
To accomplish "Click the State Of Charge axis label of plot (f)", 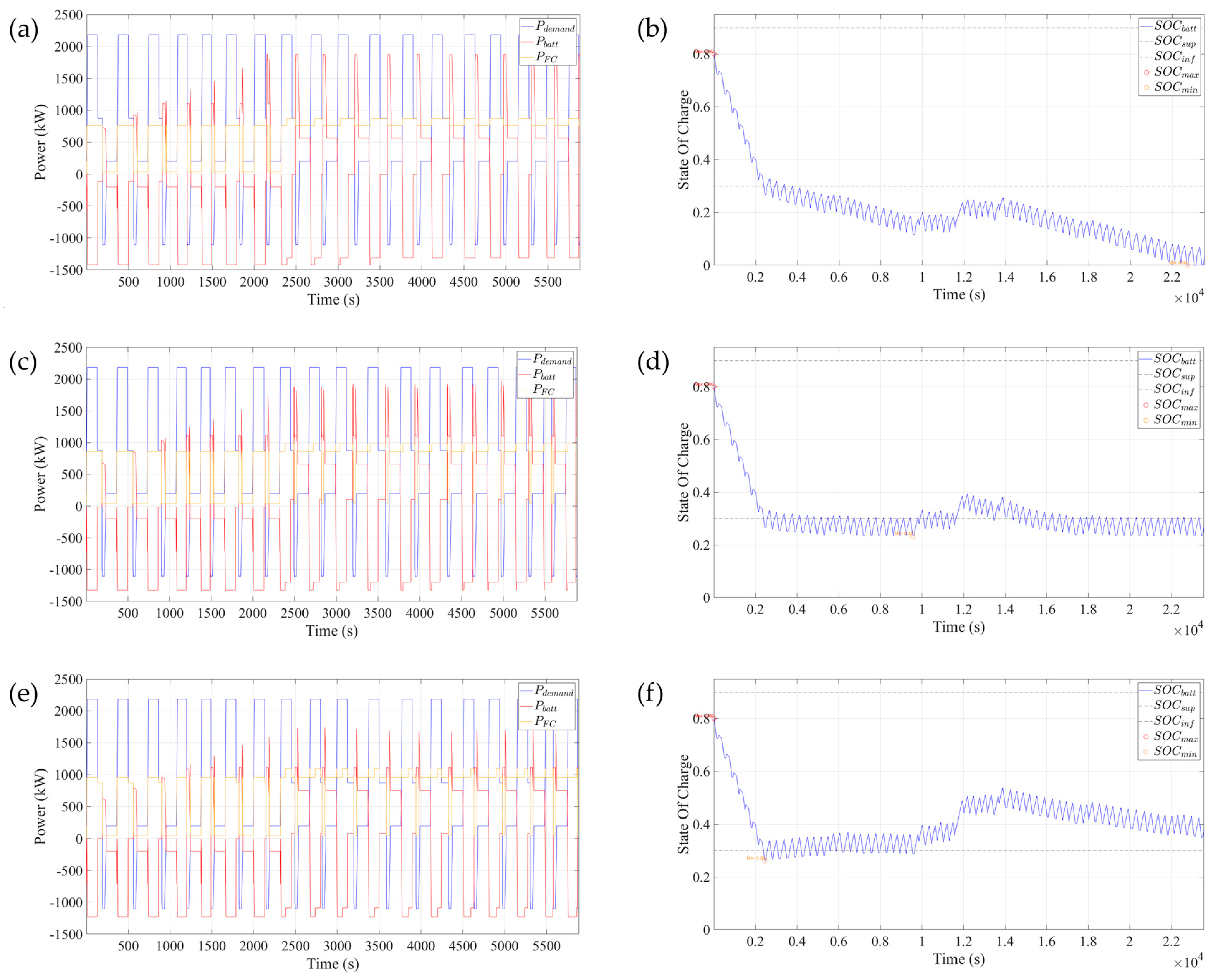I will 683,804.
